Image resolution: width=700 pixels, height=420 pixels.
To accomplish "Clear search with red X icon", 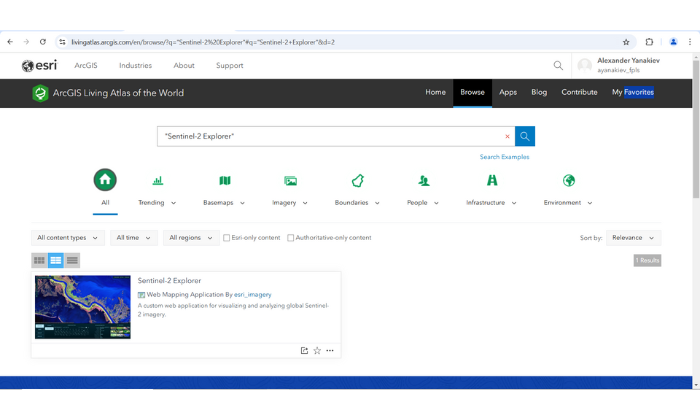I will coord(507,136).
